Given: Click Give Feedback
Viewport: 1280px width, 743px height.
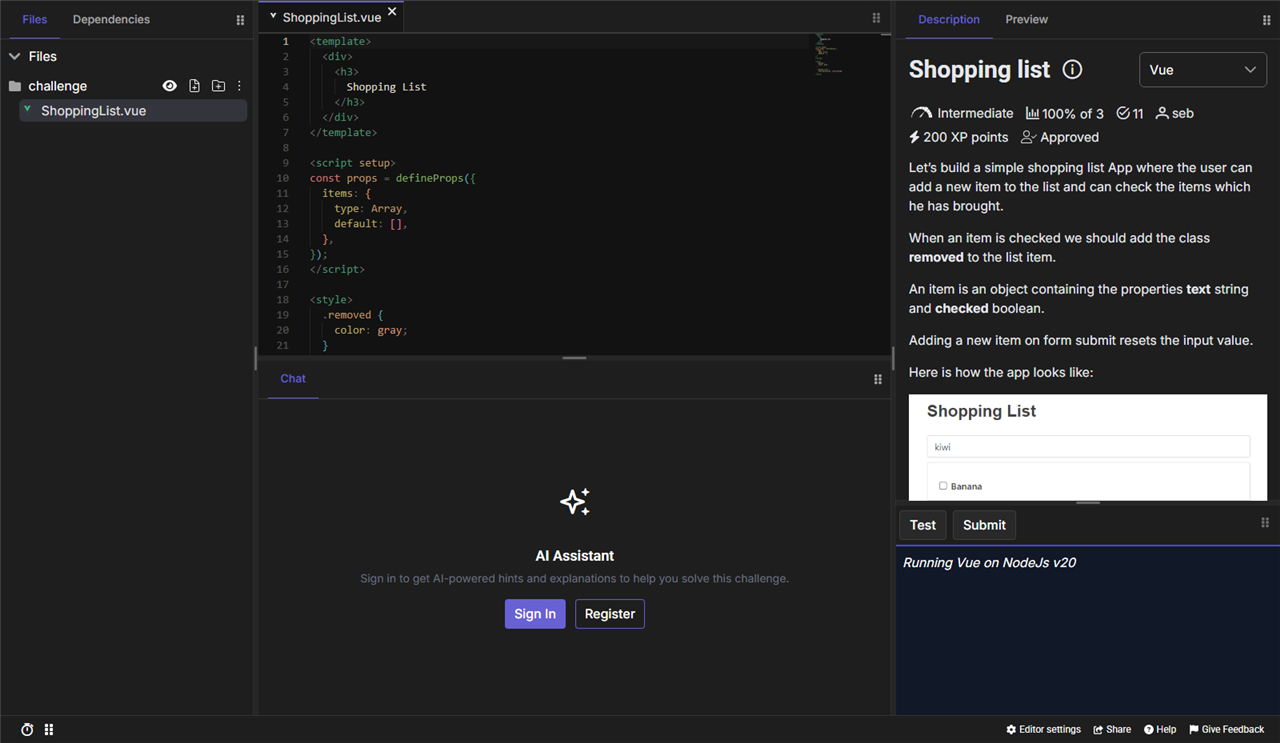Looking at the screenshot, I should pyautogui.click(x=1226, y=730).
